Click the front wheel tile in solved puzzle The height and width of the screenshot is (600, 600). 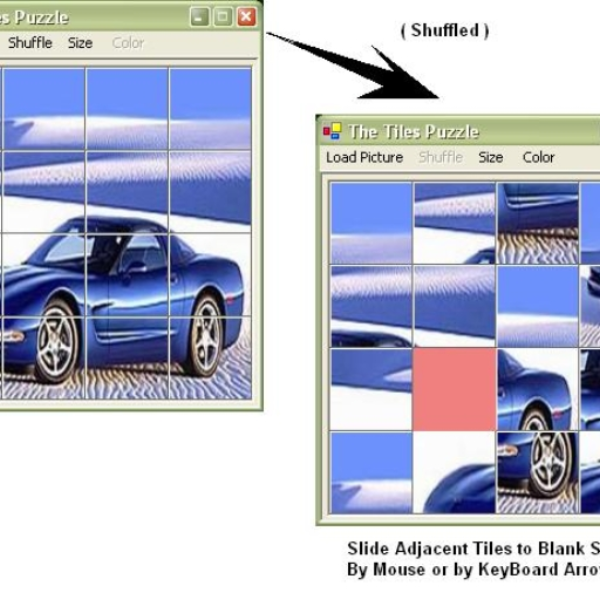pos(44,358)
